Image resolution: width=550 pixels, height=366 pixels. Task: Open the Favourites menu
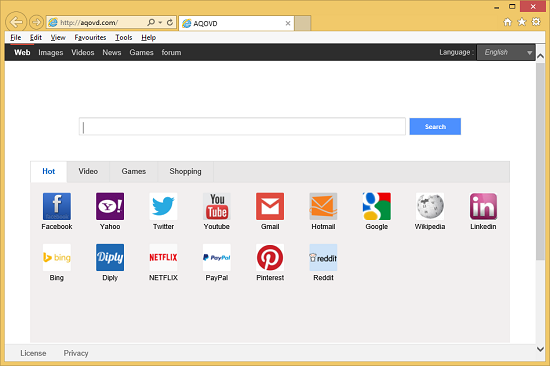90,38
